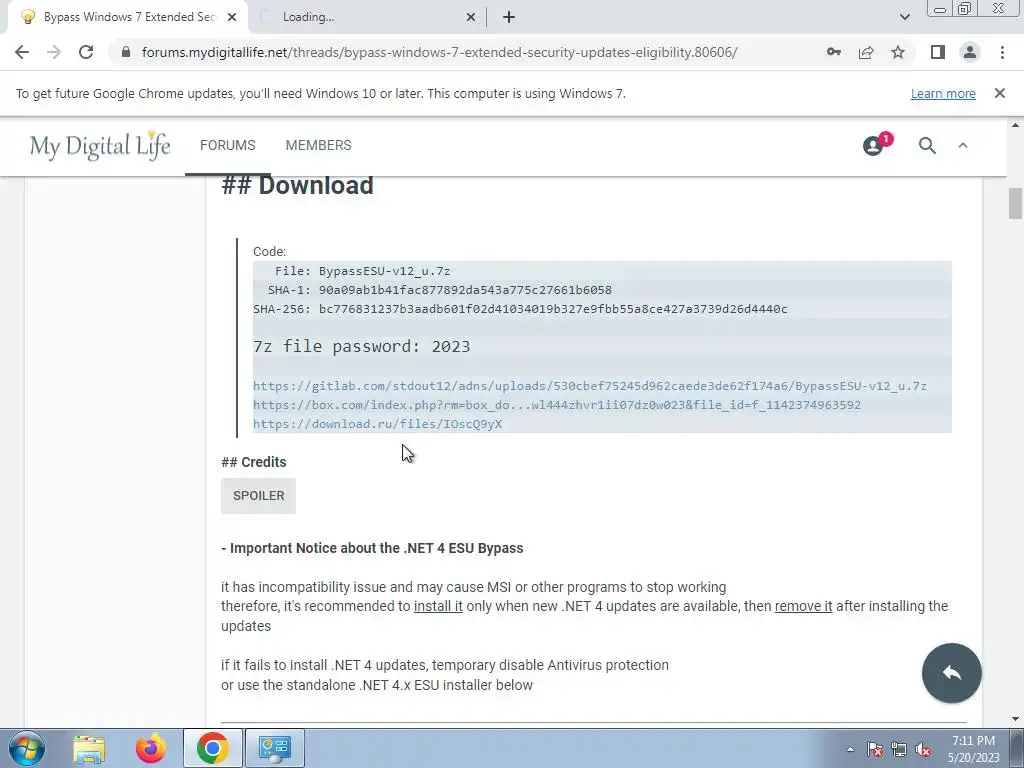
Task: Click the scrollbar down arrow
Action: (x=1016, y=719)
